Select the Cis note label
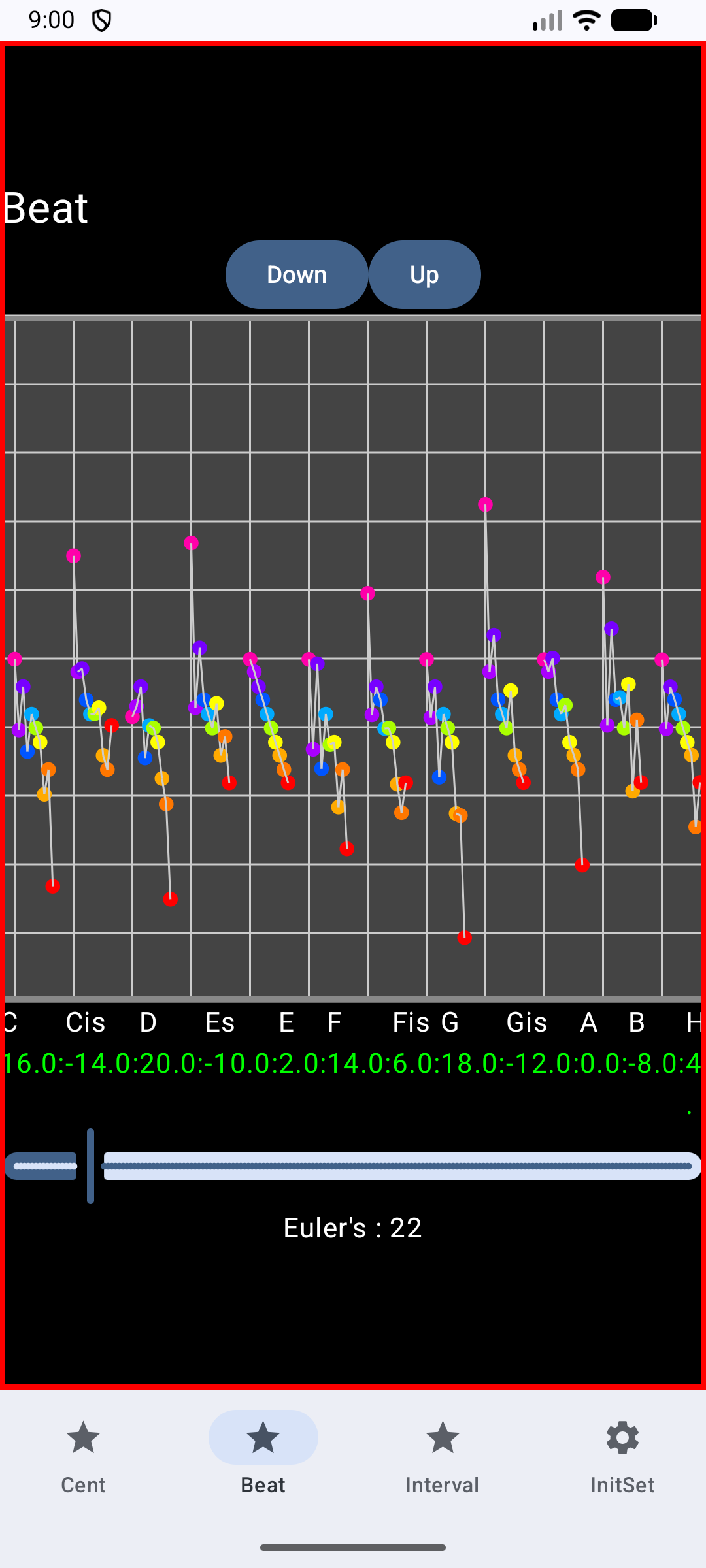706x1568 pixels. click(86, 1022)
